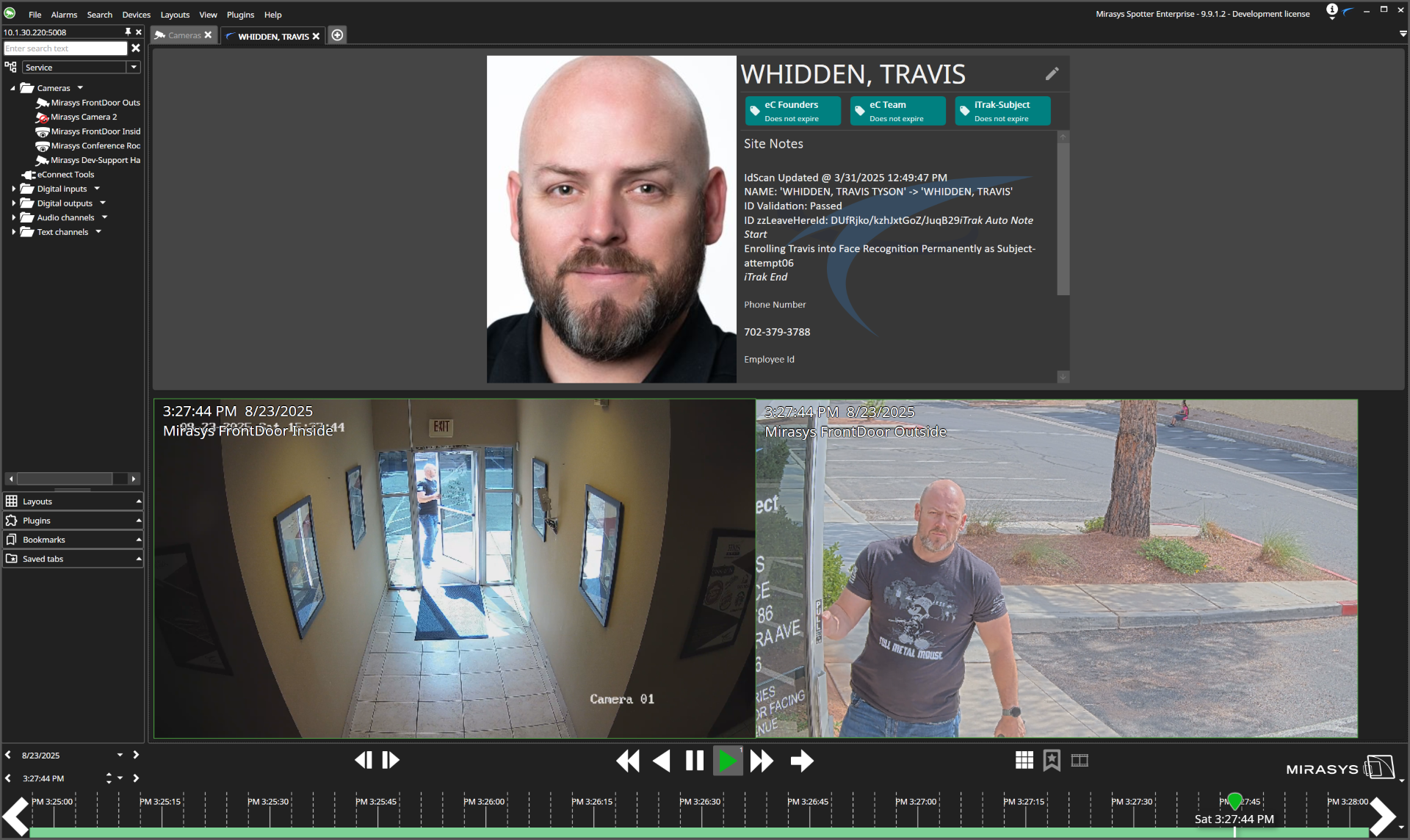Toggle the tree view icon beside Service
This screenshot has height=840, width=1410.
(10, 67)
